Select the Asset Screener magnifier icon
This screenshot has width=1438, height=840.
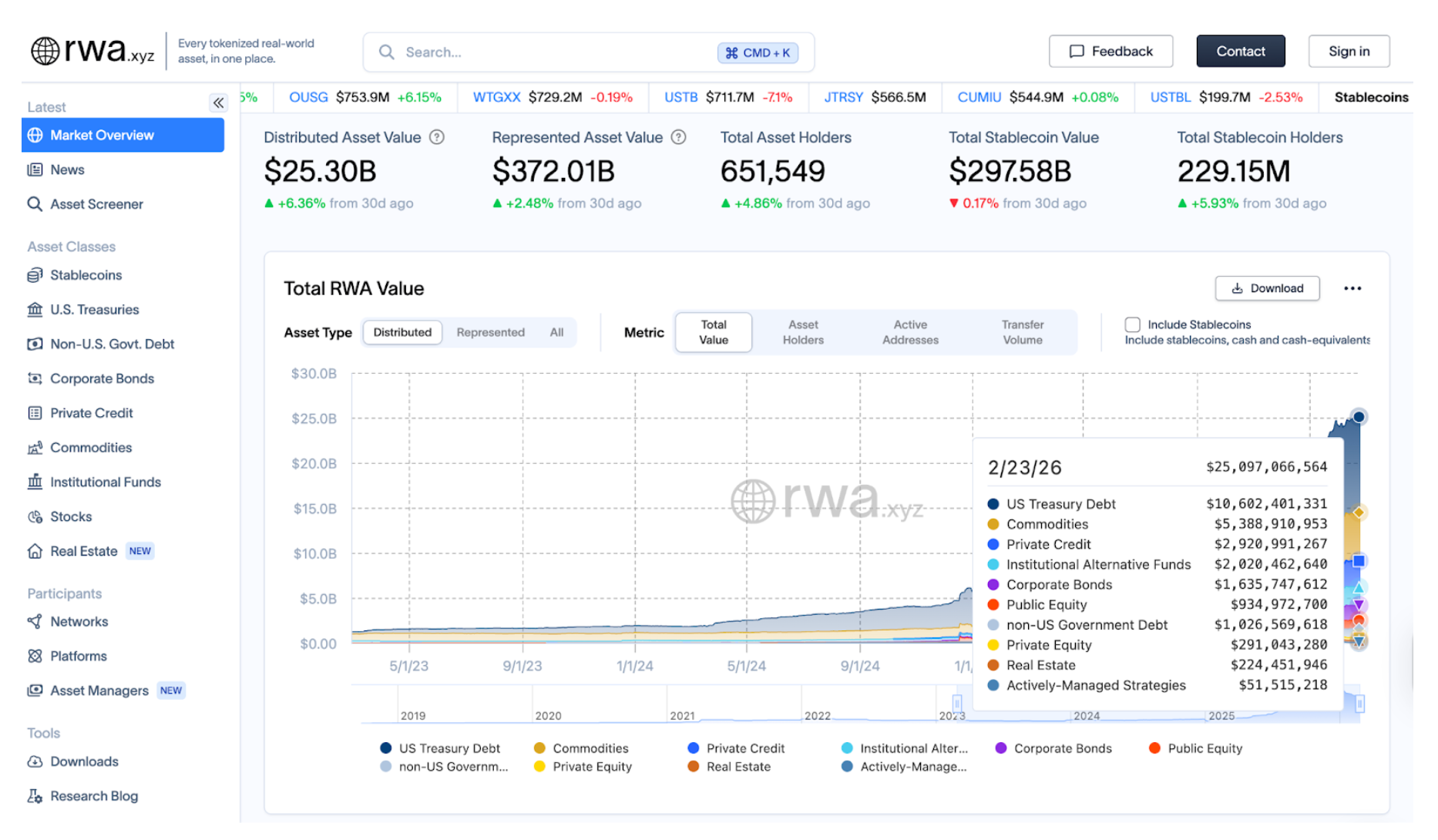[x=35, y=203]
